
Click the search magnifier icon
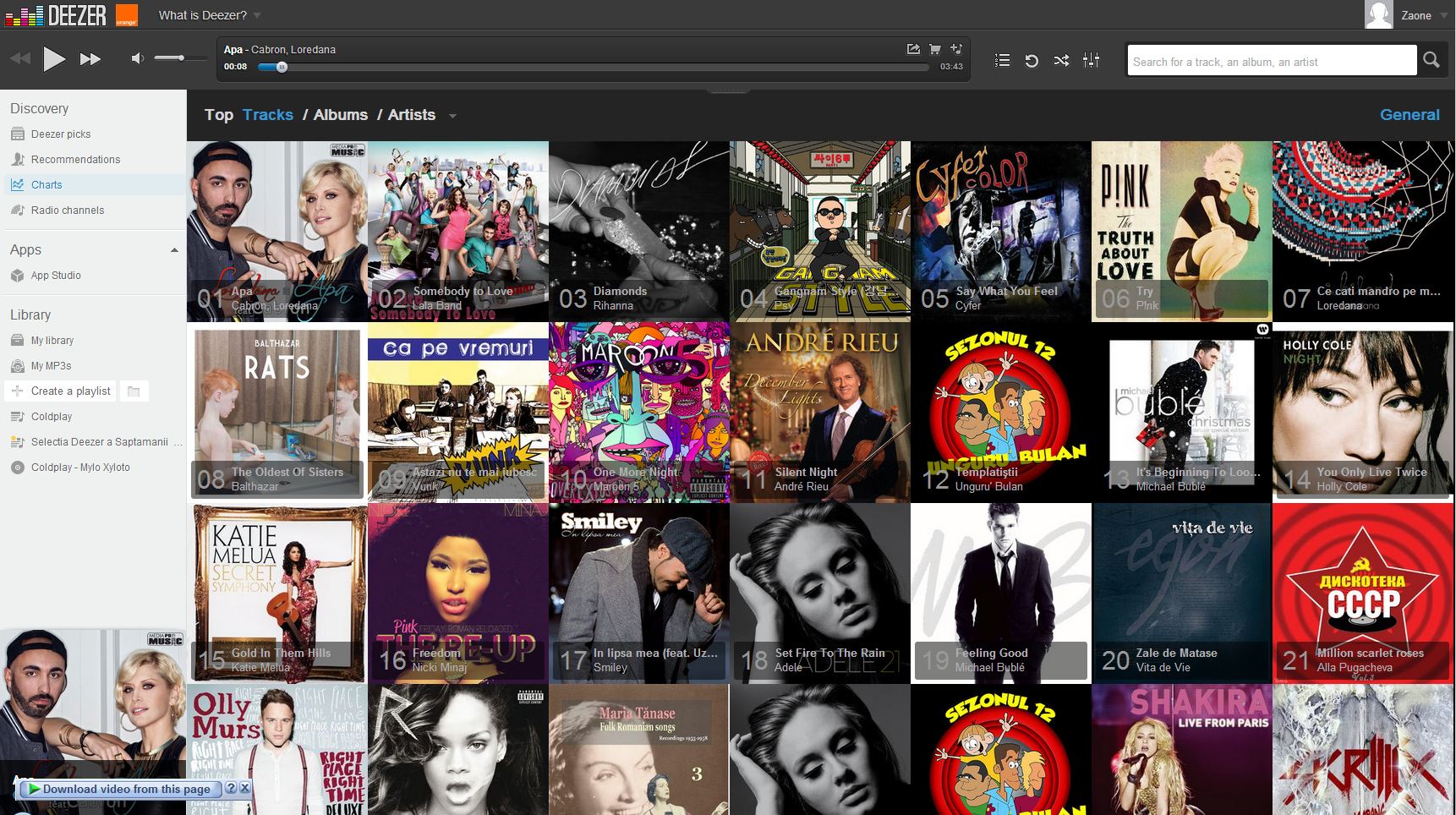(1431, 60)
